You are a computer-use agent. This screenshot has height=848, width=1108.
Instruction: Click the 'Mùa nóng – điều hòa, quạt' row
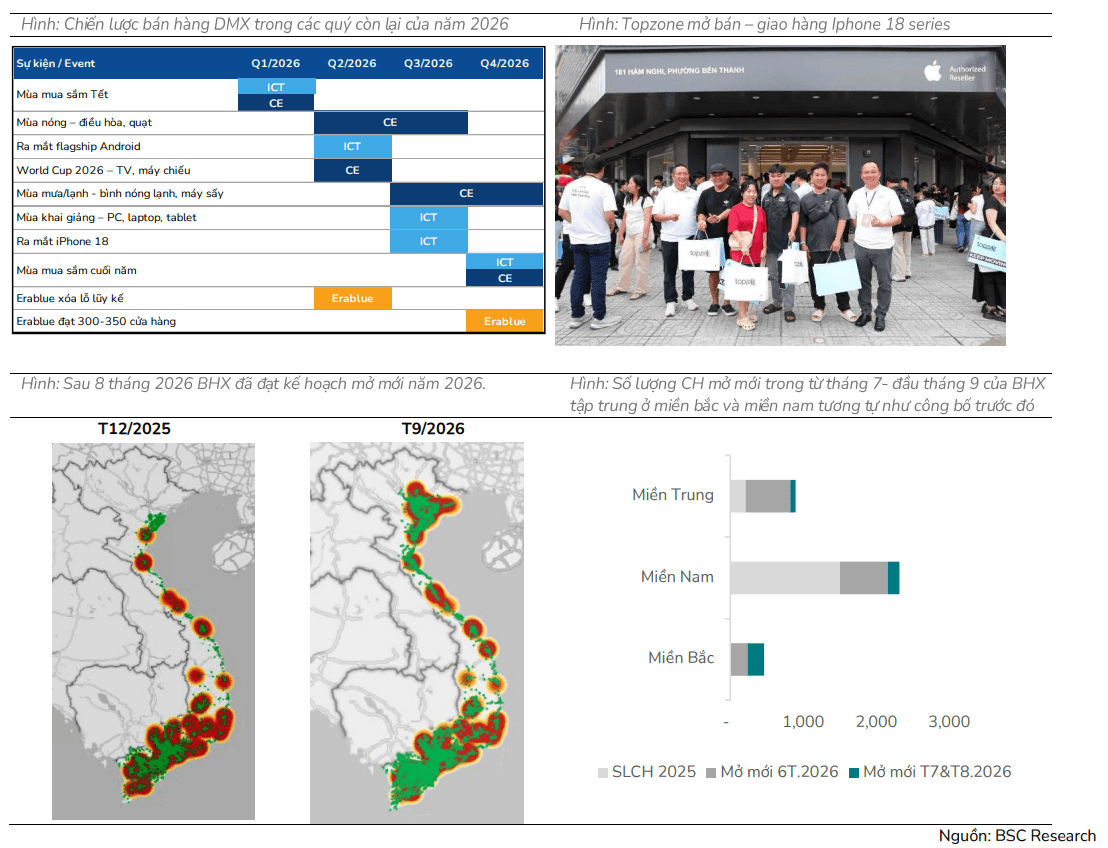[278, 122]
